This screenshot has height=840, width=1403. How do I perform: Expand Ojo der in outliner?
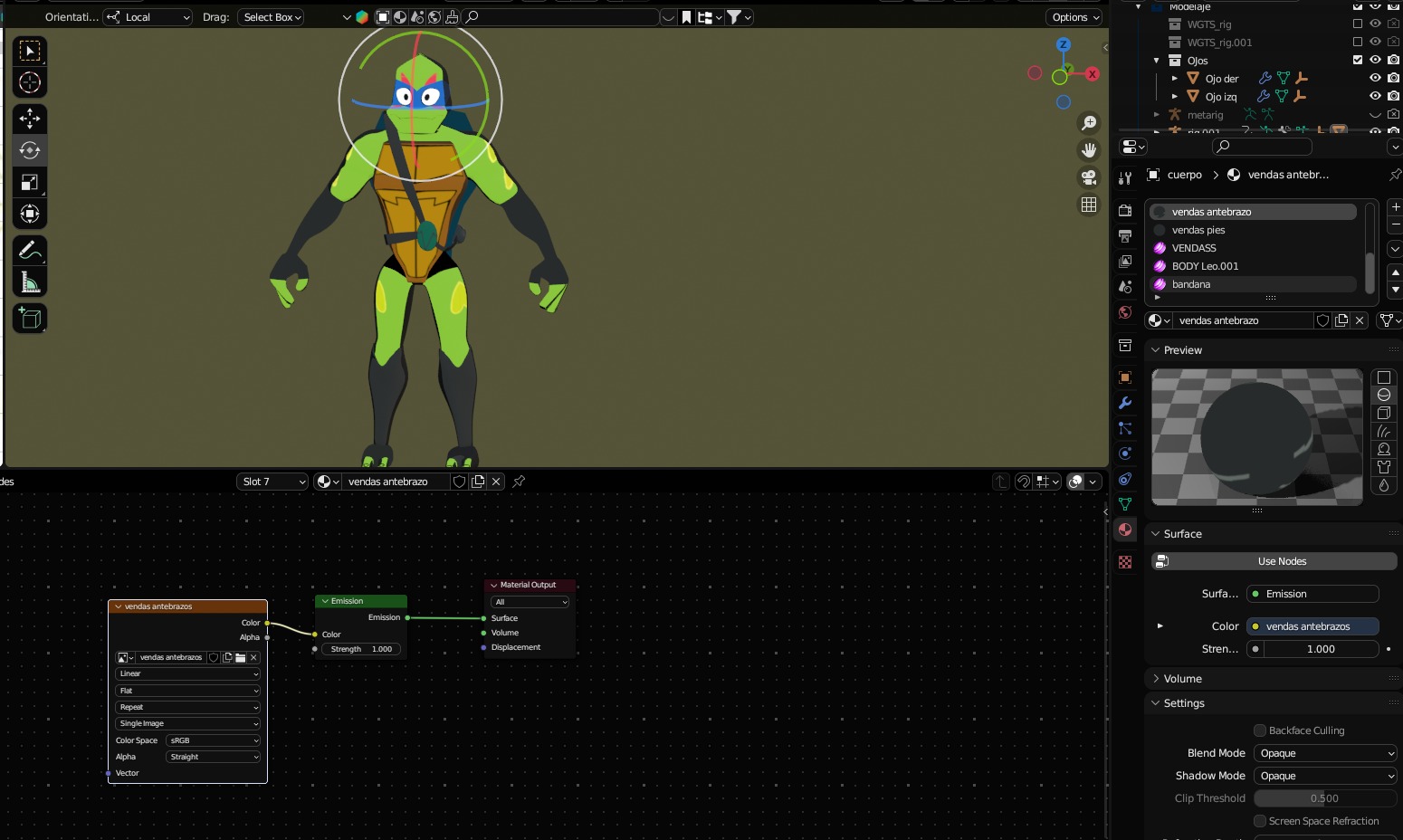click(x=1175, y=79)
